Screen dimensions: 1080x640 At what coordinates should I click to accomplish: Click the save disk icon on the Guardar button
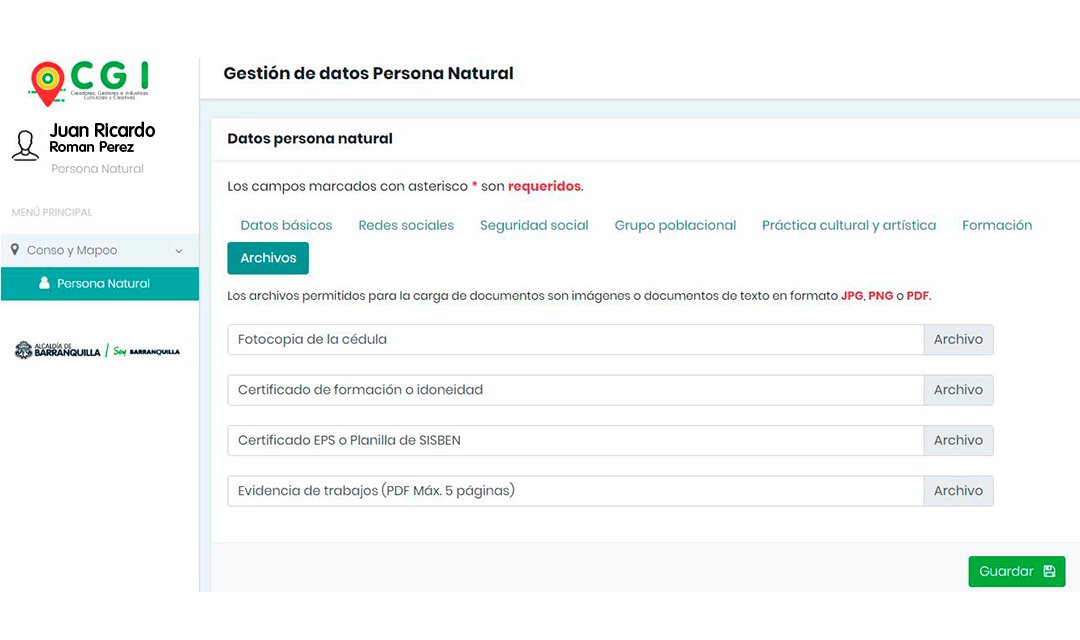point(1049,571)
